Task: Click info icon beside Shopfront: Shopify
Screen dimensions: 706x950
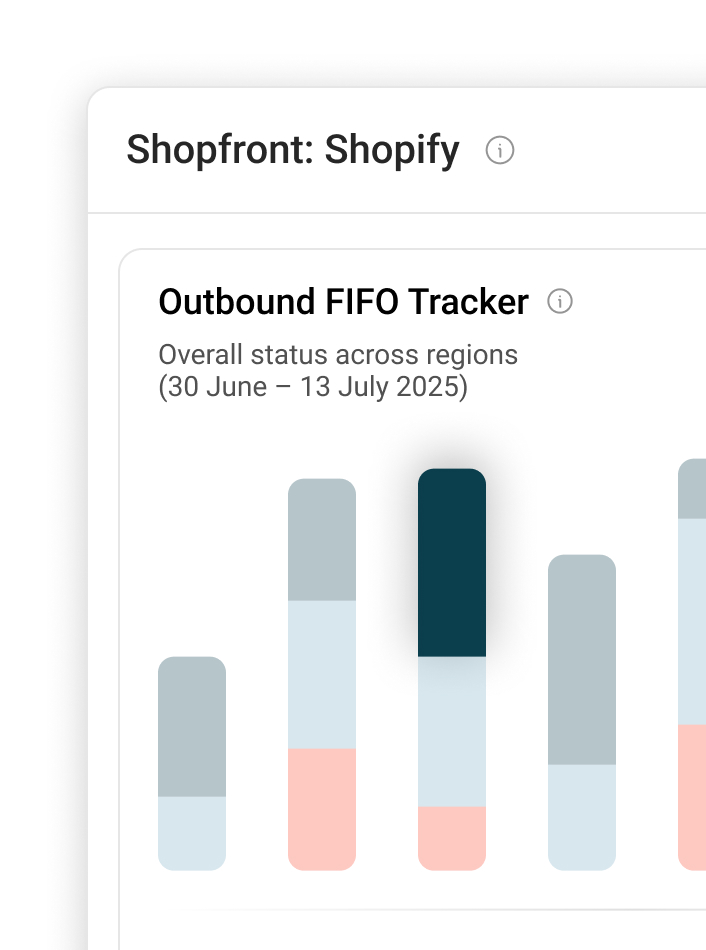Action: pyautogui.click(x=499, y=151)
